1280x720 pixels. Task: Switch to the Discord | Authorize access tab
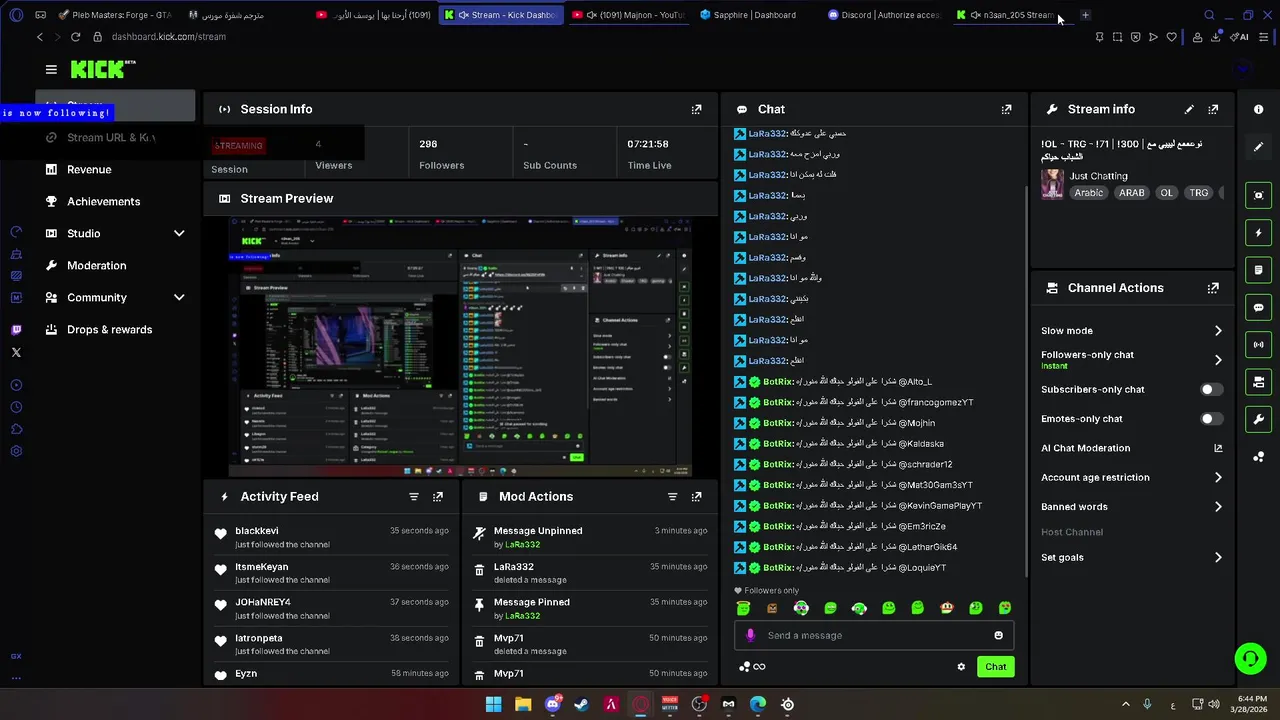[884, 15]
